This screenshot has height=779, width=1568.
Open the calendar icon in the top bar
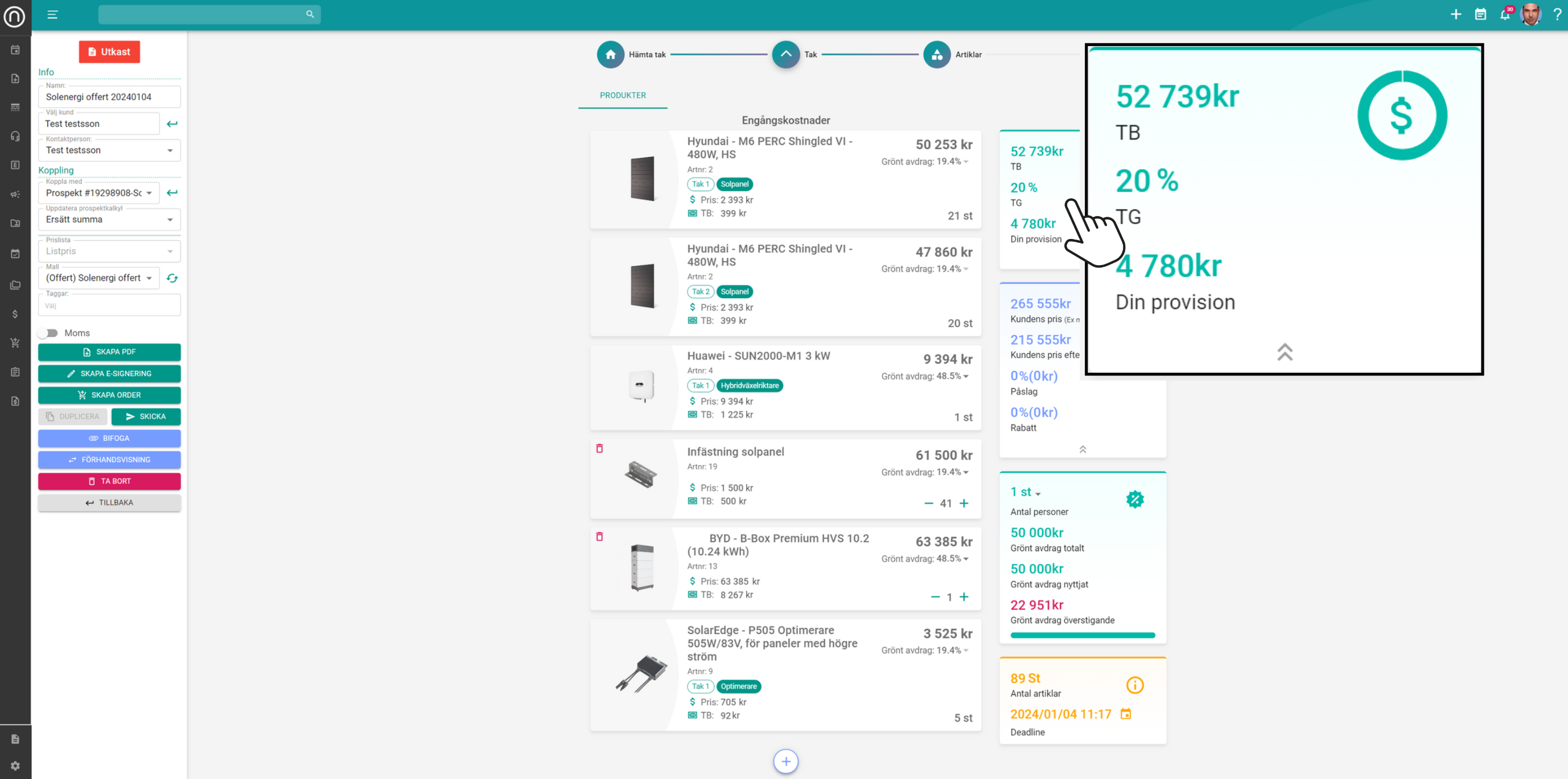click(x=1480, y=14)
